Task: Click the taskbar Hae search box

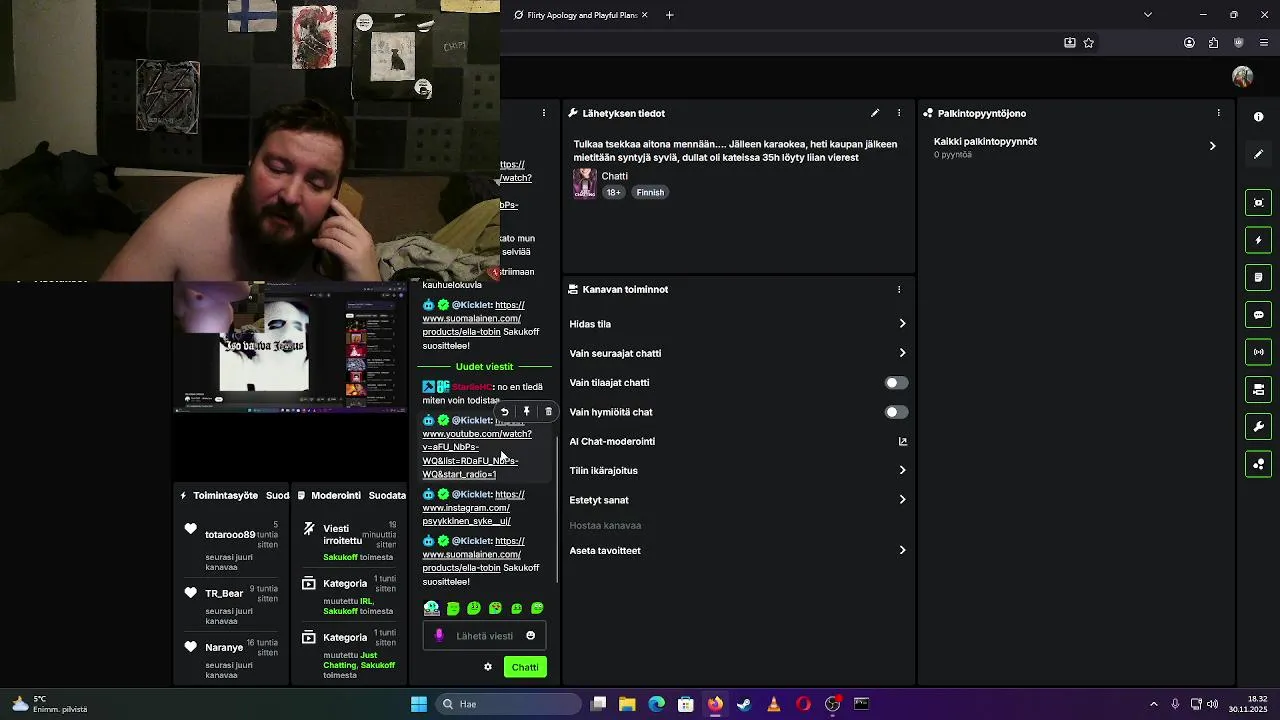Action: [509, 704]
